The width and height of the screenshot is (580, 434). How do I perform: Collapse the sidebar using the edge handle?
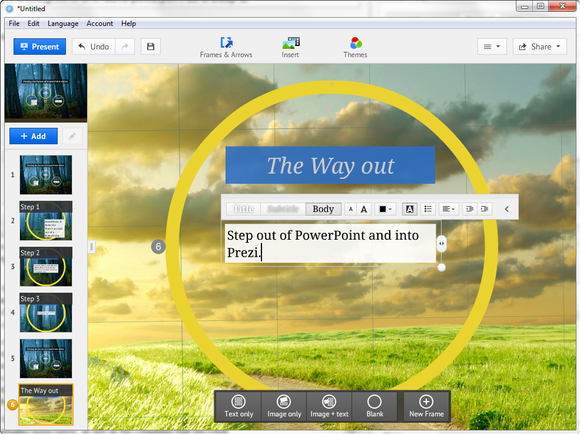point(92,247)
